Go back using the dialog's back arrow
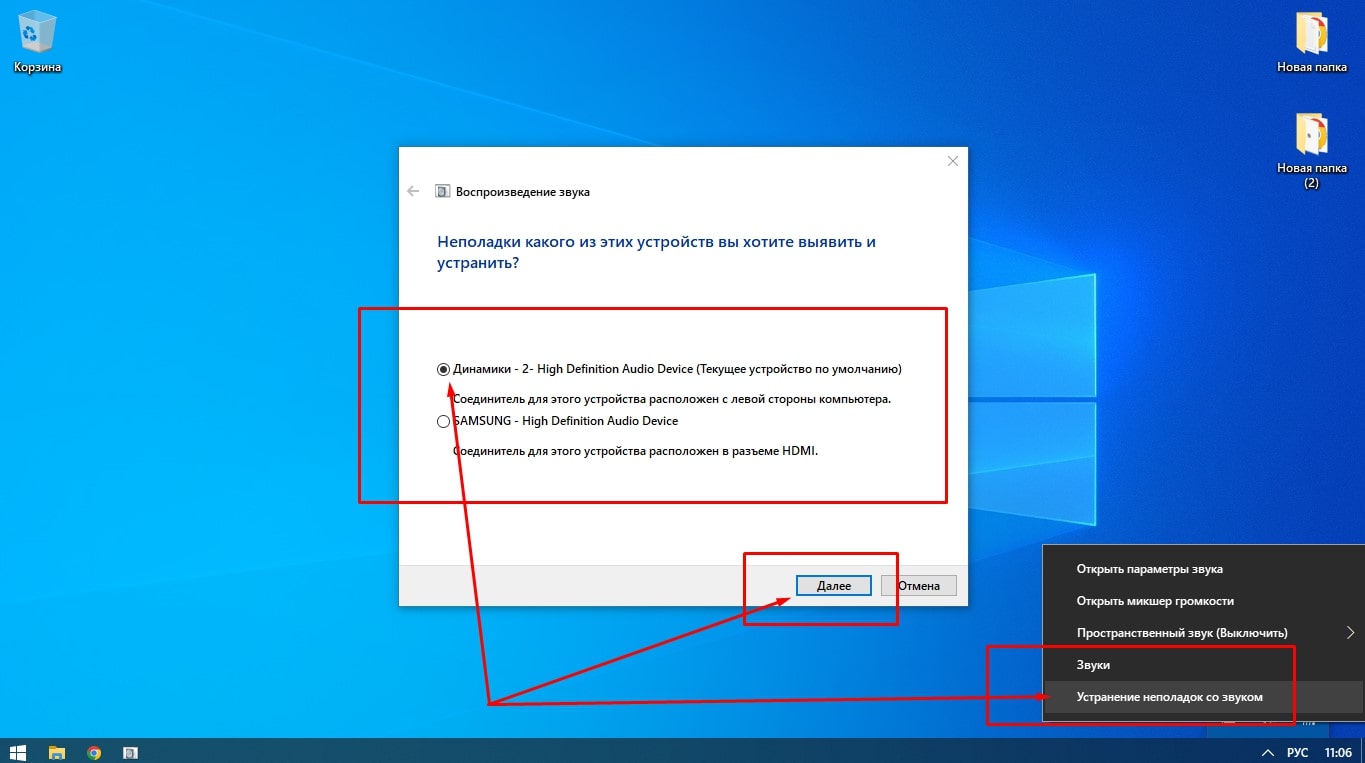This screenshot has height=763, width=1365. click(413, 191)
